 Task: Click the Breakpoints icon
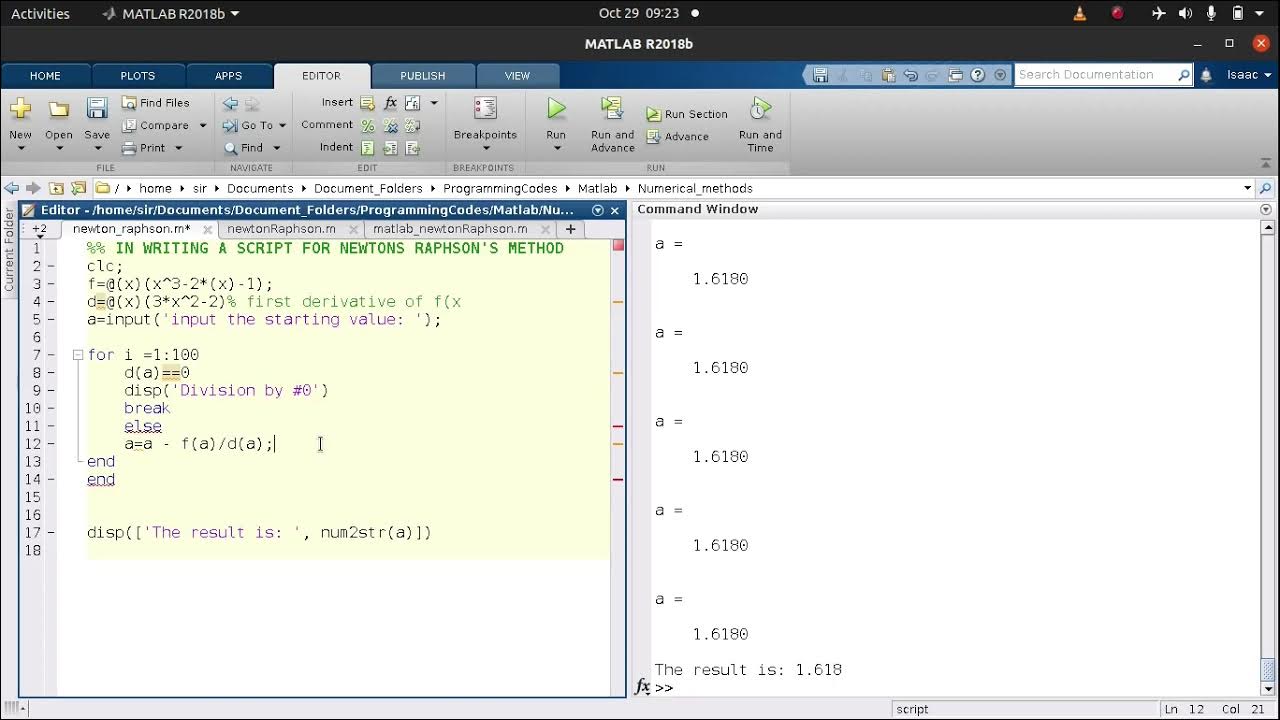[485, 109]
